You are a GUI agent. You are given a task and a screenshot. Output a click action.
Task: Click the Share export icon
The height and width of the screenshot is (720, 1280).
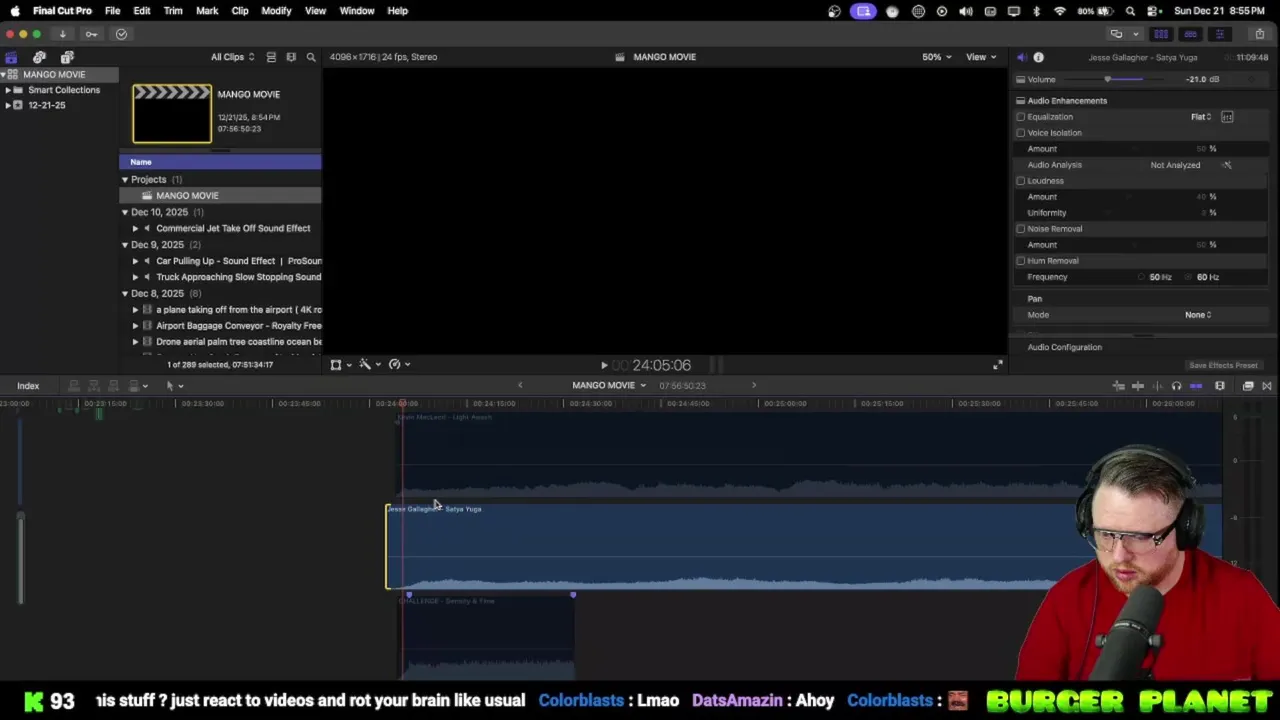[x=1259, y=34]
